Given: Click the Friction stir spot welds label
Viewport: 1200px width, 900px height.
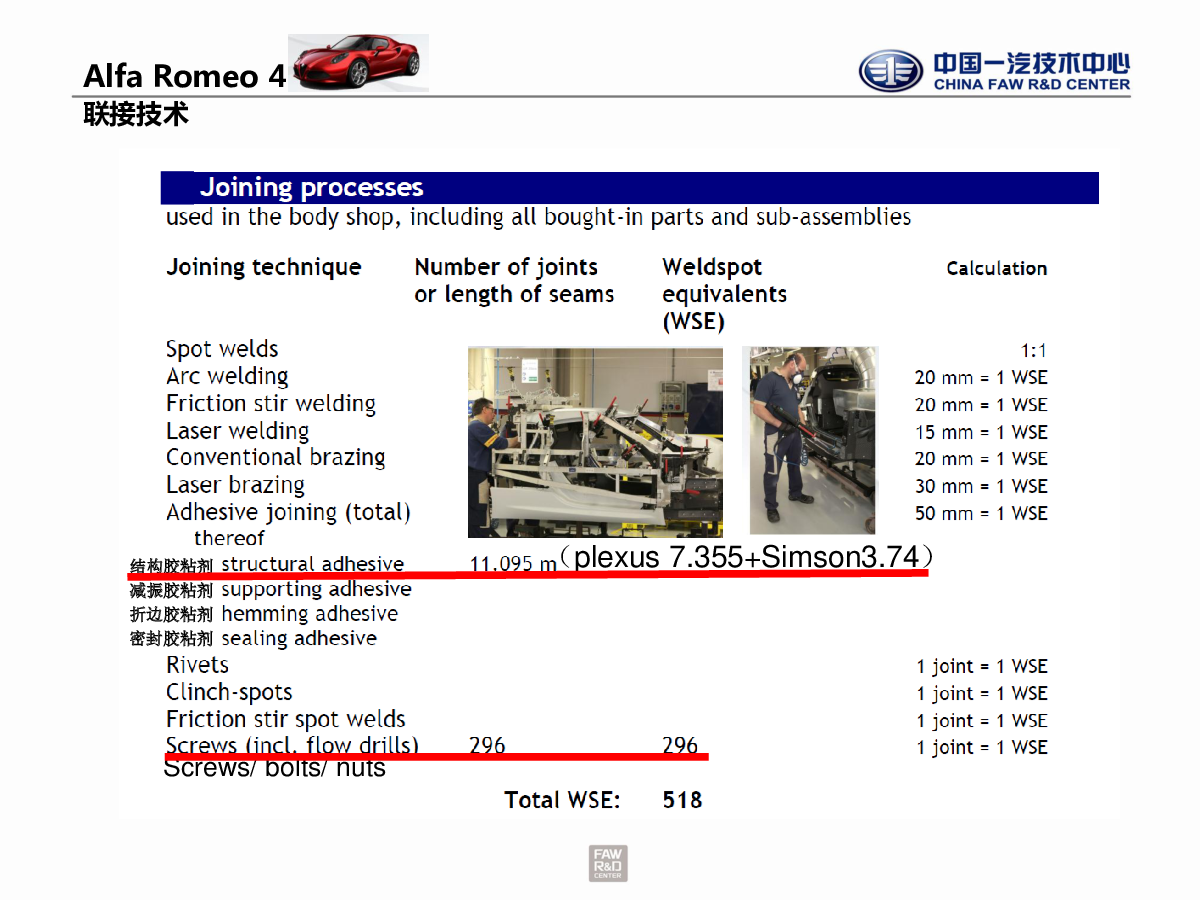Looking at the screenshot, I should click(x=286, y=719).
